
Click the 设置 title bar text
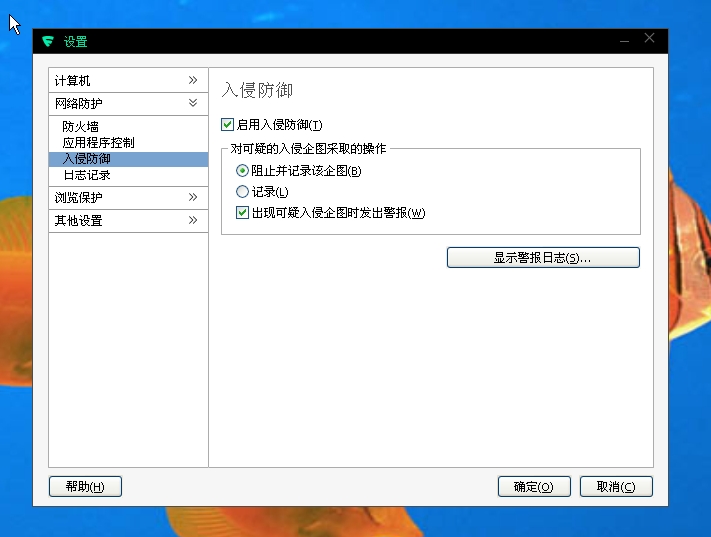76,42
